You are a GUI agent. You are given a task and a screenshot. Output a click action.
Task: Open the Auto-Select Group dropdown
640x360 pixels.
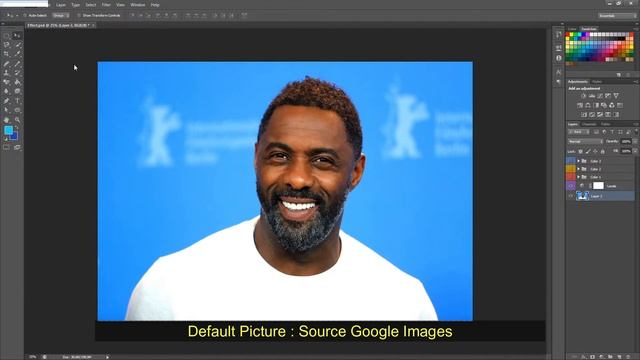click(61, 16)
